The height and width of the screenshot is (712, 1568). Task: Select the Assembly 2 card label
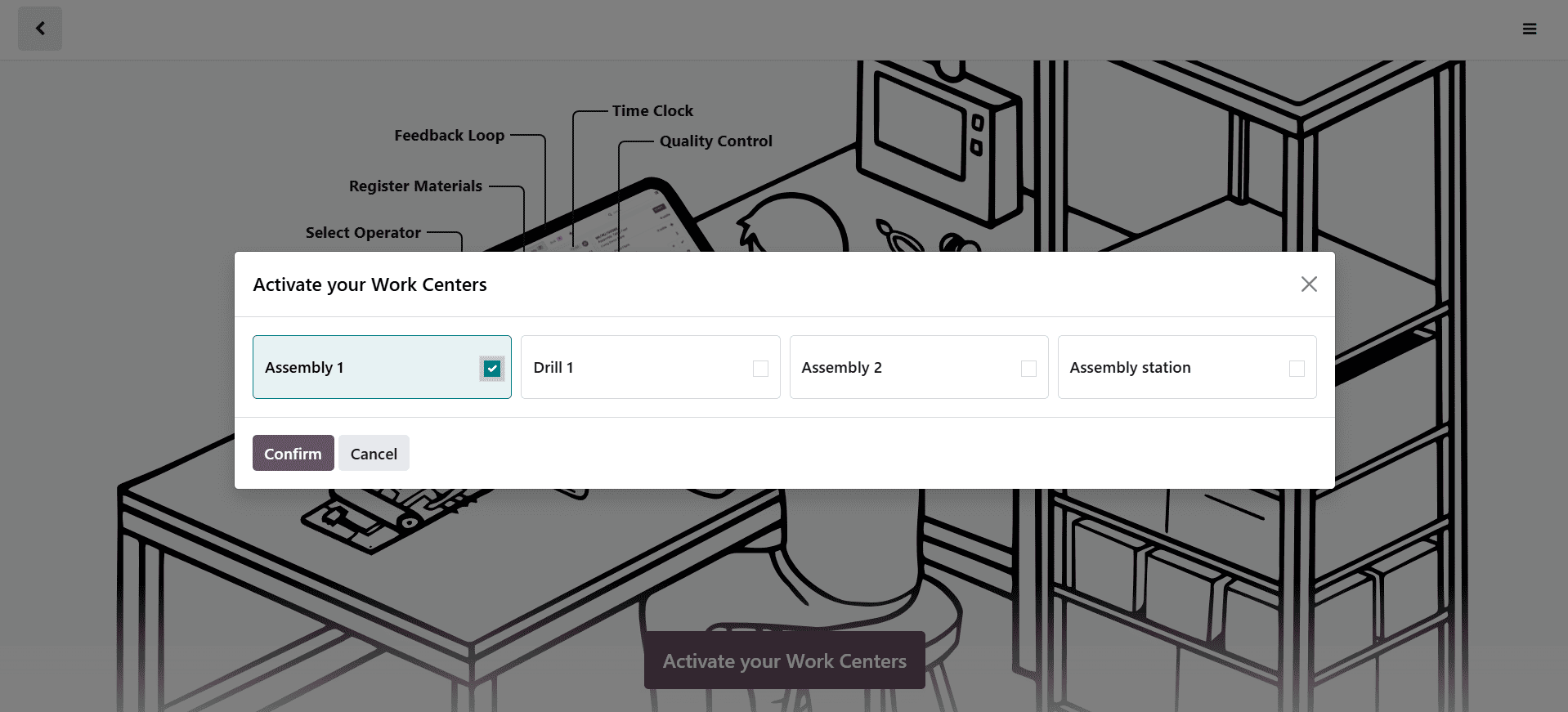(841, 368)
